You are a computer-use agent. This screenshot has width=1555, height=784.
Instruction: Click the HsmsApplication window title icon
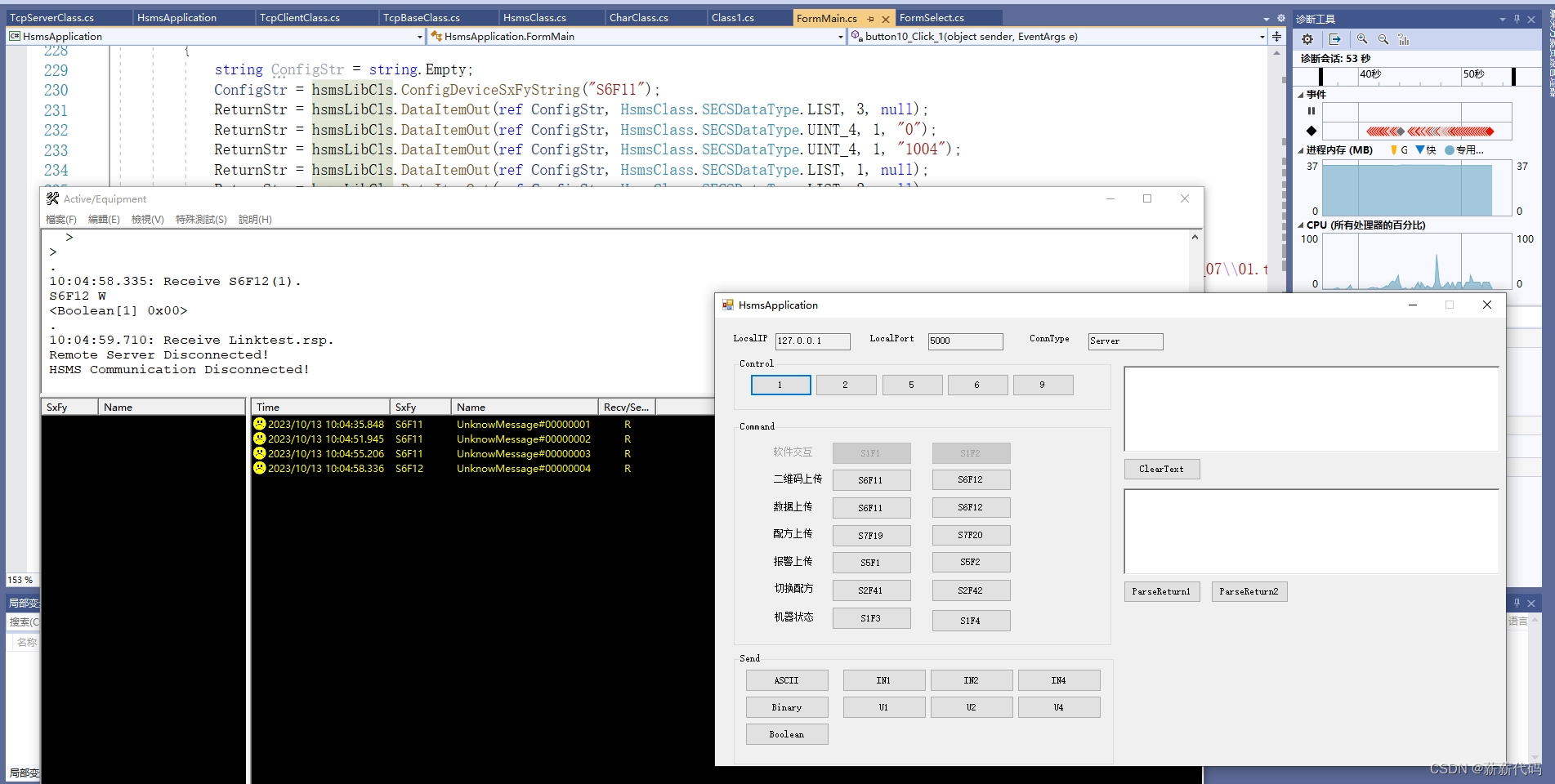(x=727, y=305)
